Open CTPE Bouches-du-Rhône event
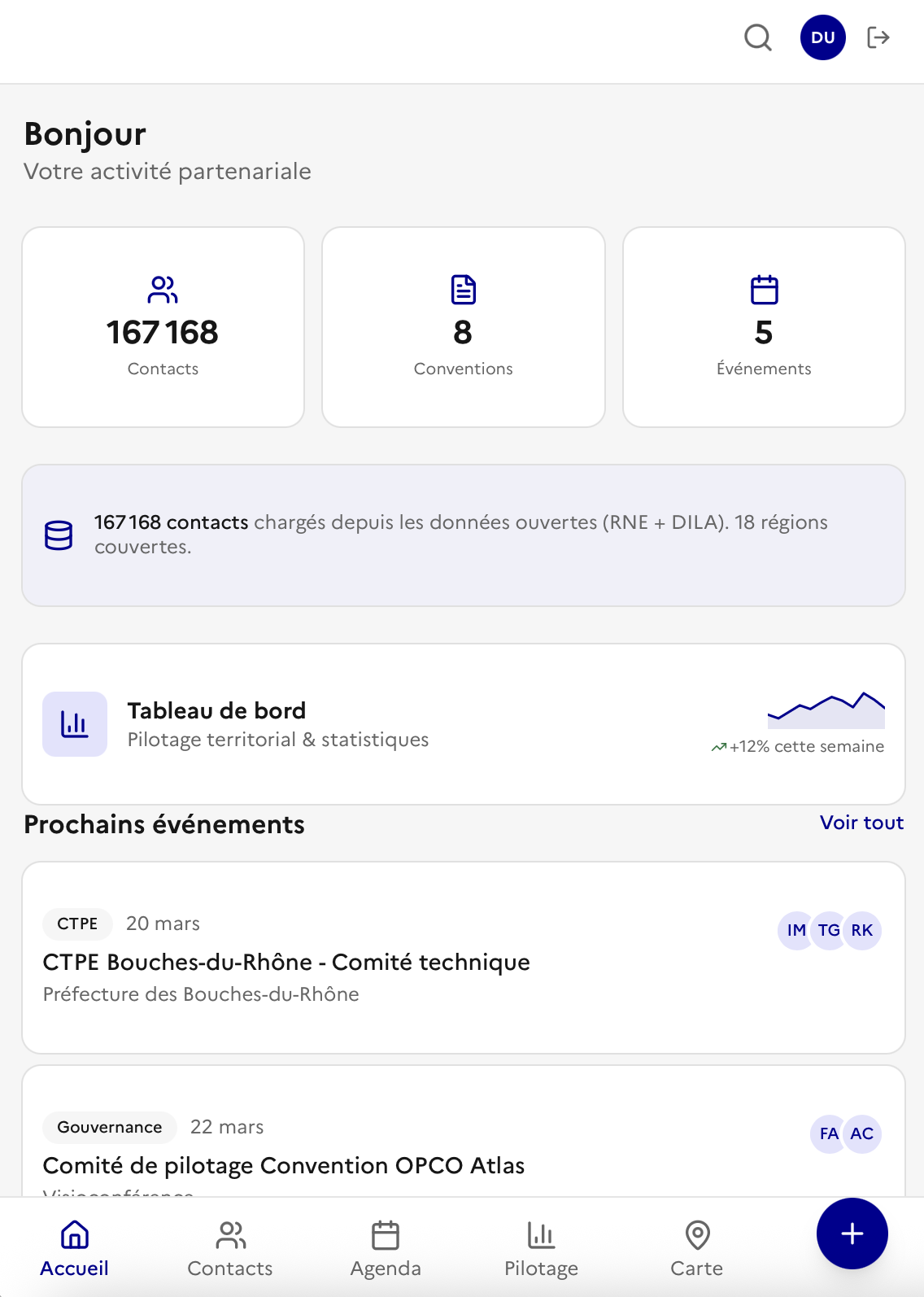Screen dimensions: 924x1297 (x=286, y=963)
